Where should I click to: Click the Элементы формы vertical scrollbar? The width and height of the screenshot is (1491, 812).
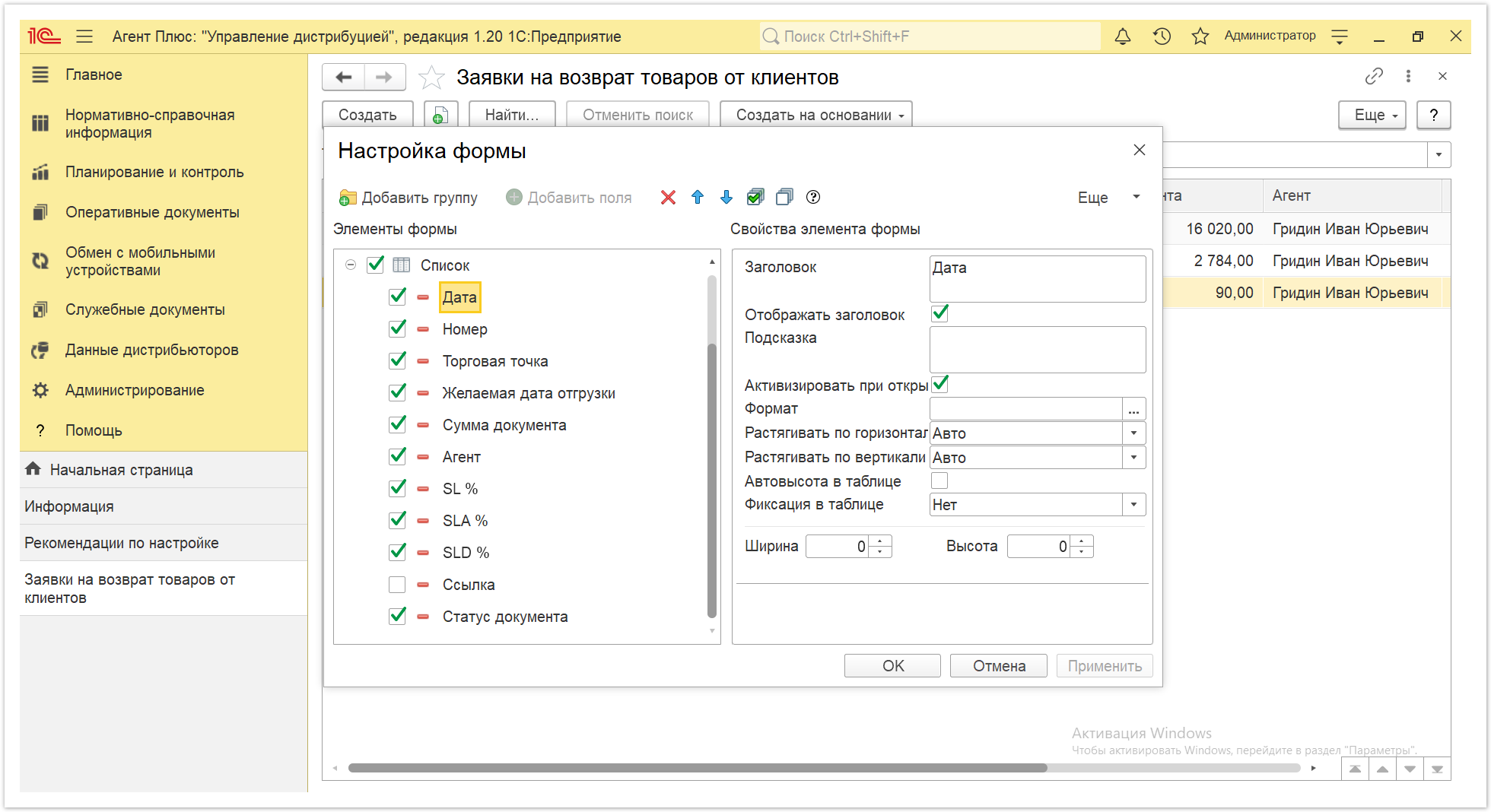[712, 481]
